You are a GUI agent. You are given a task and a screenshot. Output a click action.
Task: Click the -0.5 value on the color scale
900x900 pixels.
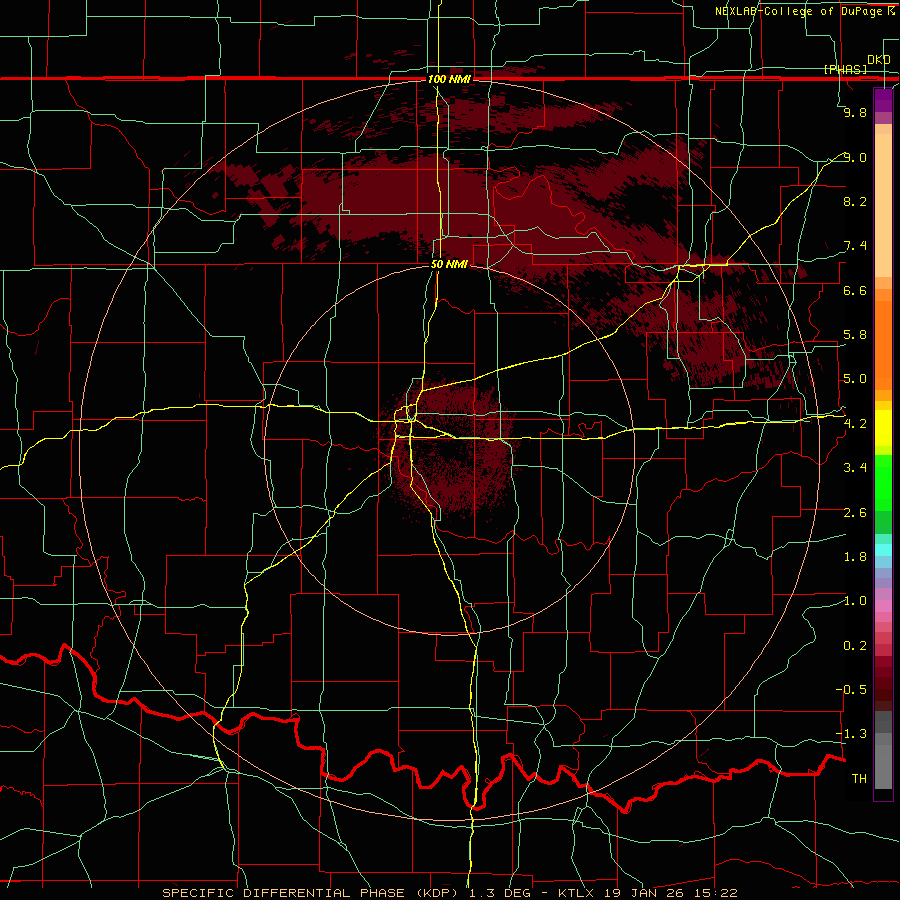(851, 689)
